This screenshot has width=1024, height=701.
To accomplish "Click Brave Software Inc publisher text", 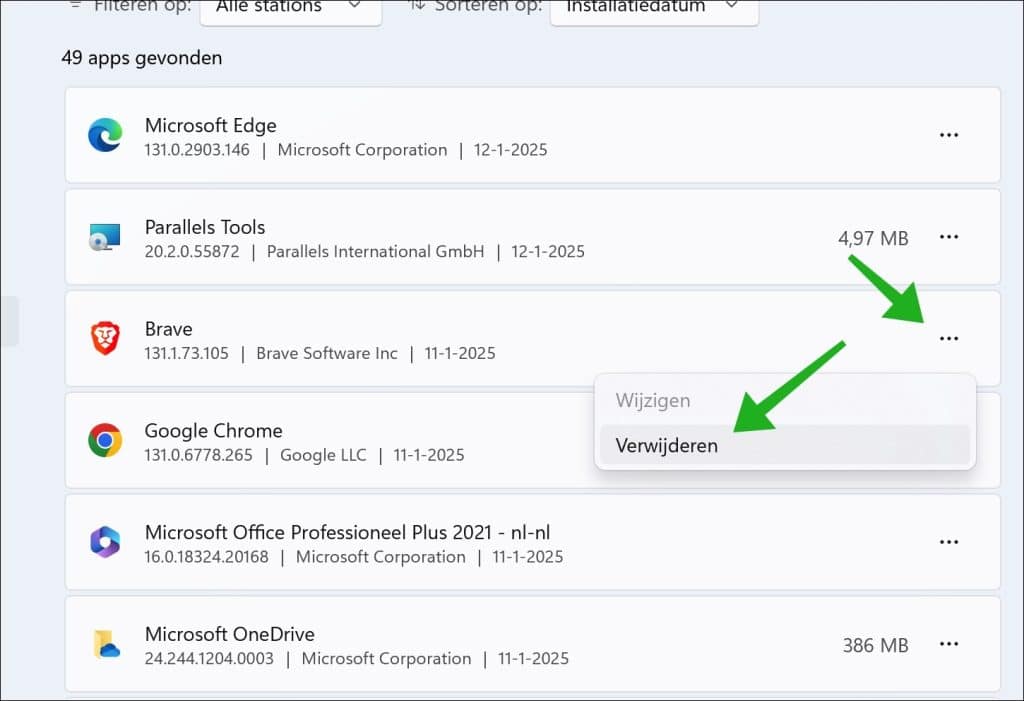I will coord(327,353).
